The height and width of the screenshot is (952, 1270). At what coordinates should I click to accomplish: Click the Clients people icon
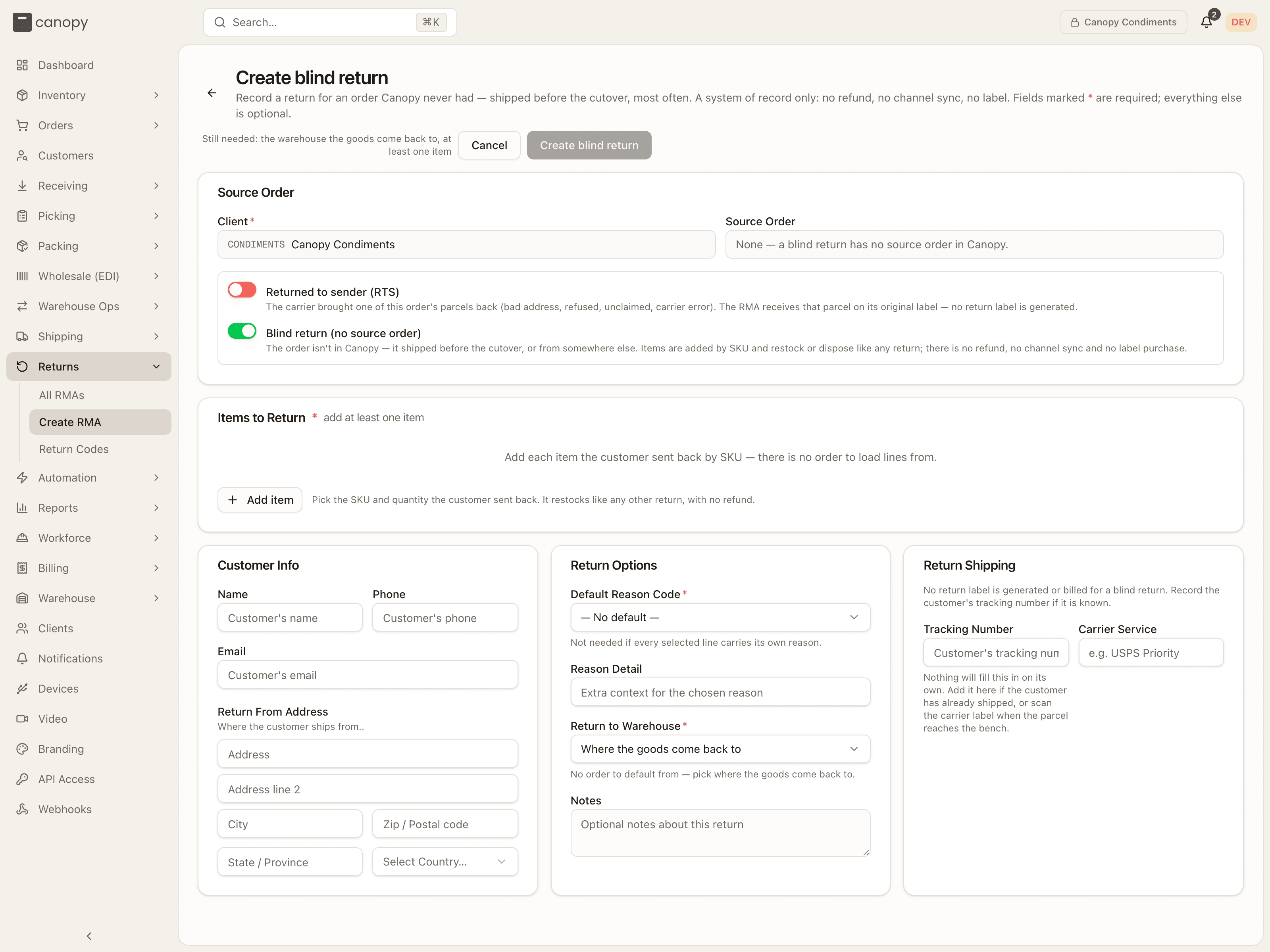point(22,628)
